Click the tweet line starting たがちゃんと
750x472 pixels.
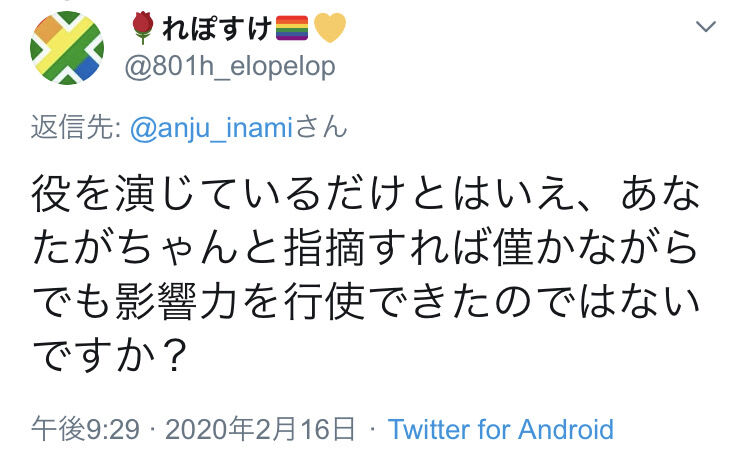point(366,247)
